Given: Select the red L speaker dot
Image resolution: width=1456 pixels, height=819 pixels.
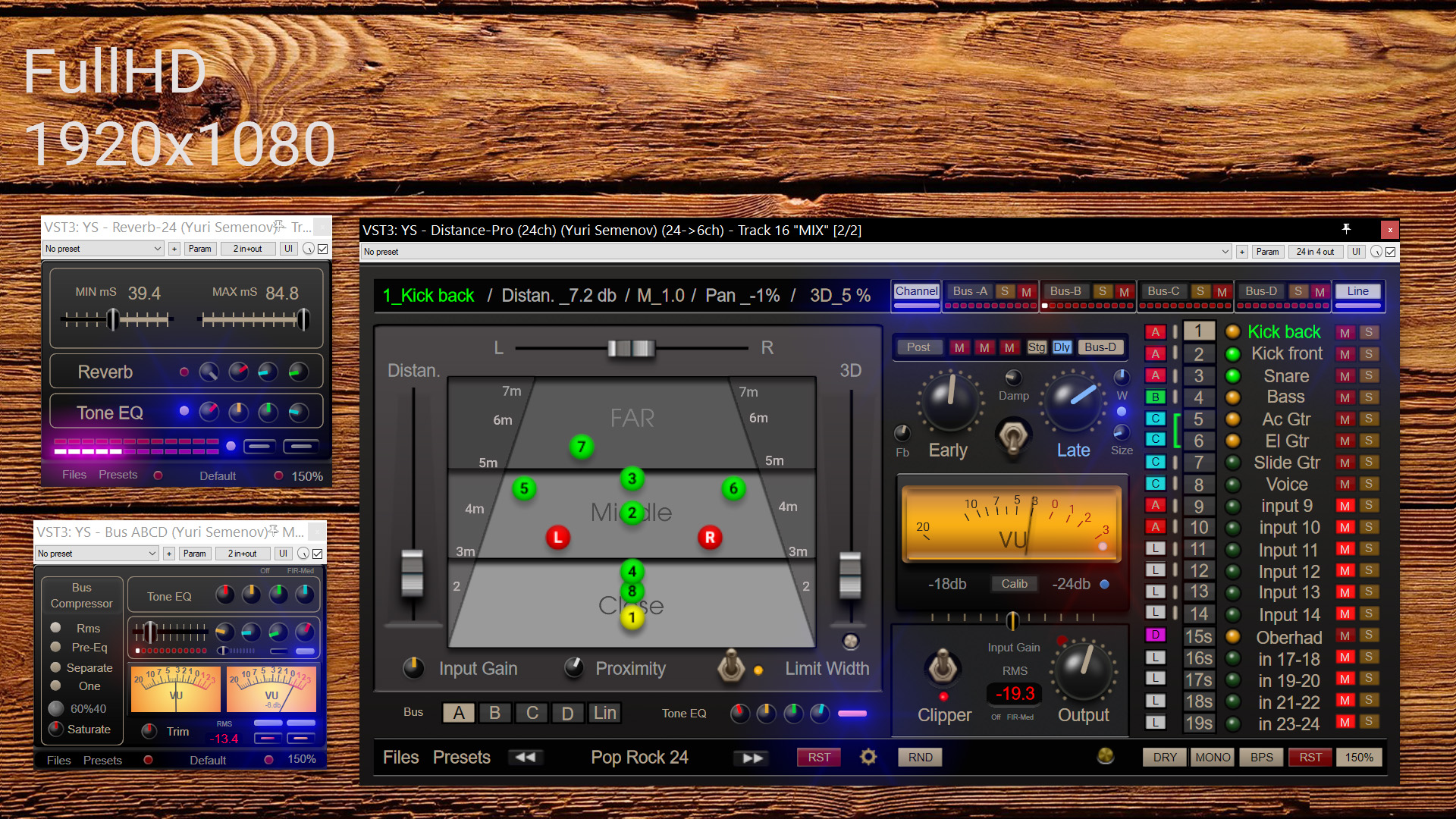Looking at the screenshot, I should coord(558,538).
